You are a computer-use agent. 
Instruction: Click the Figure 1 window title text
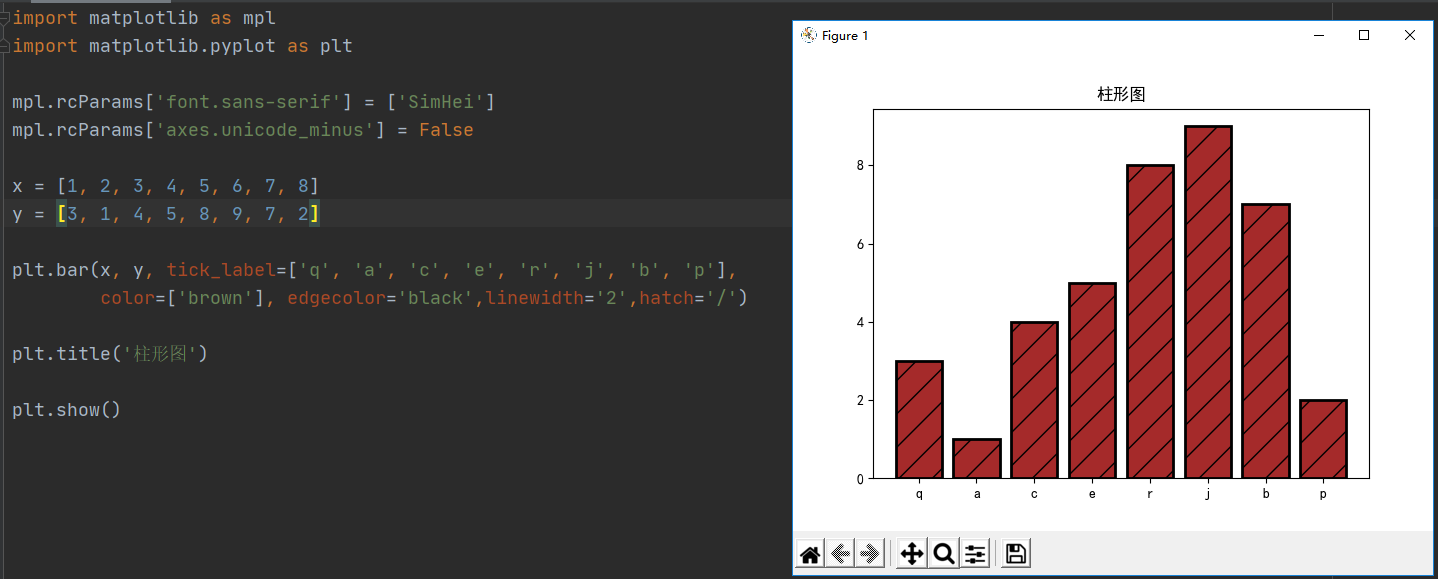[x=845, y=35]
